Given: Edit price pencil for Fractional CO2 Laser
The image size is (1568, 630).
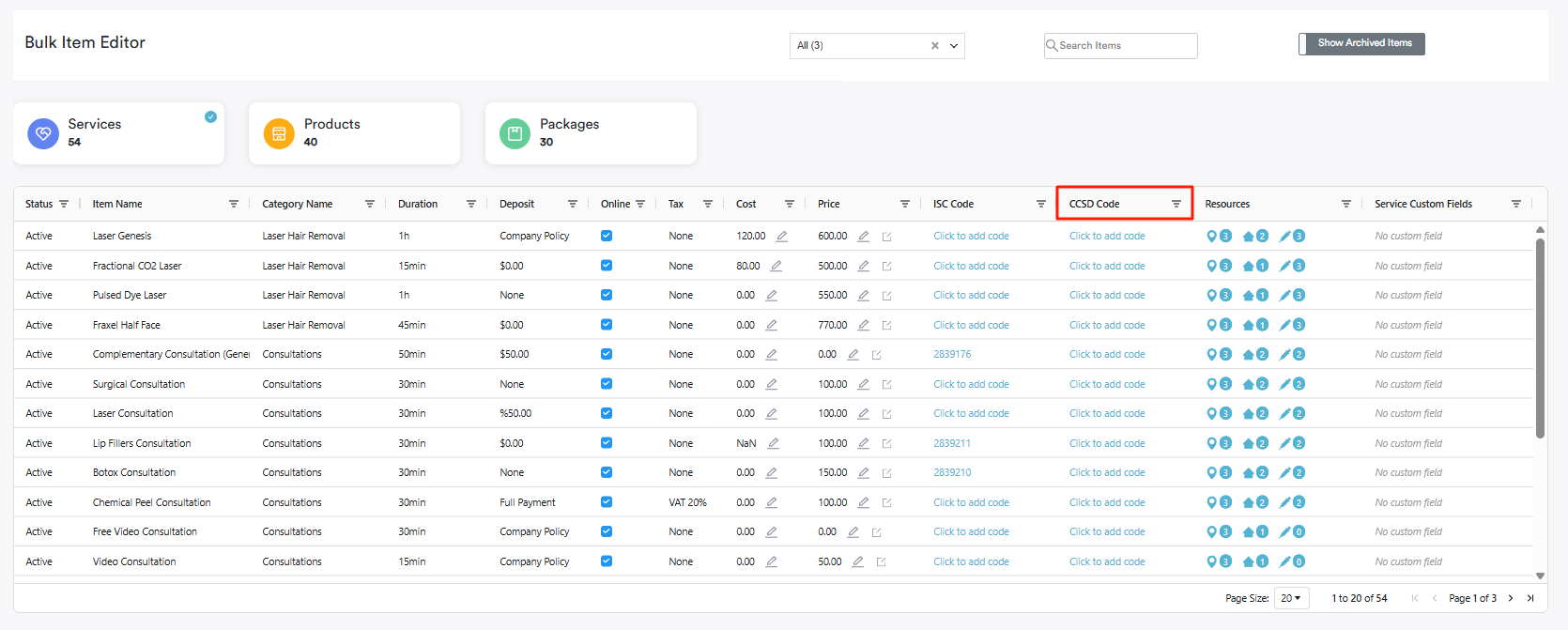Looking at the screenshot, I should 864,266.
